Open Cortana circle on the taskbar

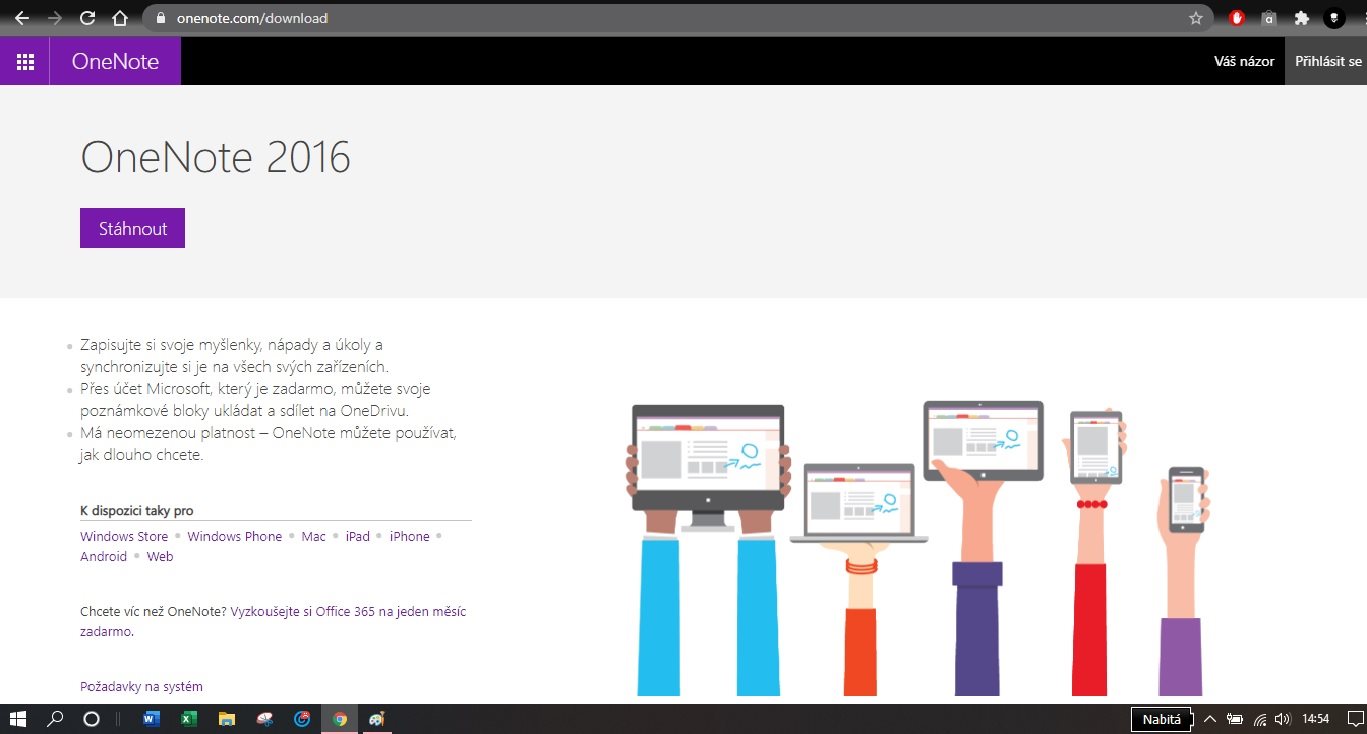[x=91, y=719]
